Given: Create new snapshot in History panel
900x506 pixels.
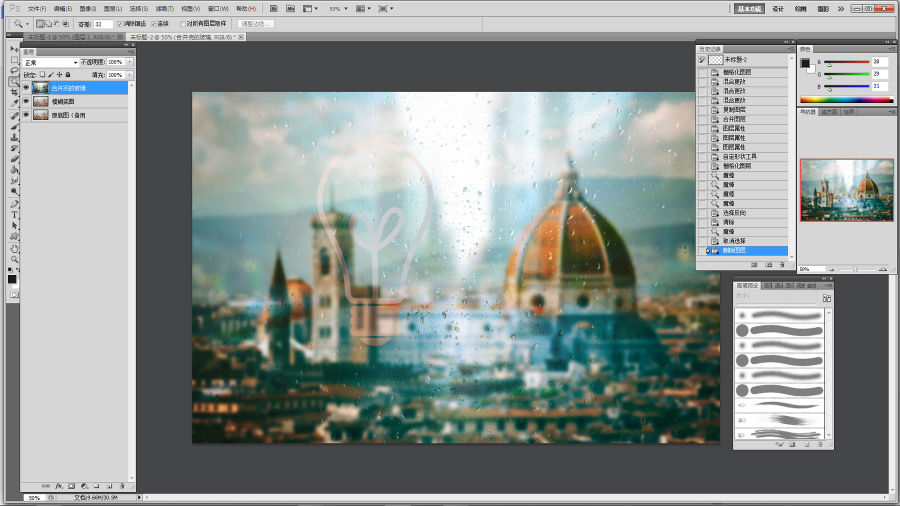Looking at the screenshot, I should 767,265.
